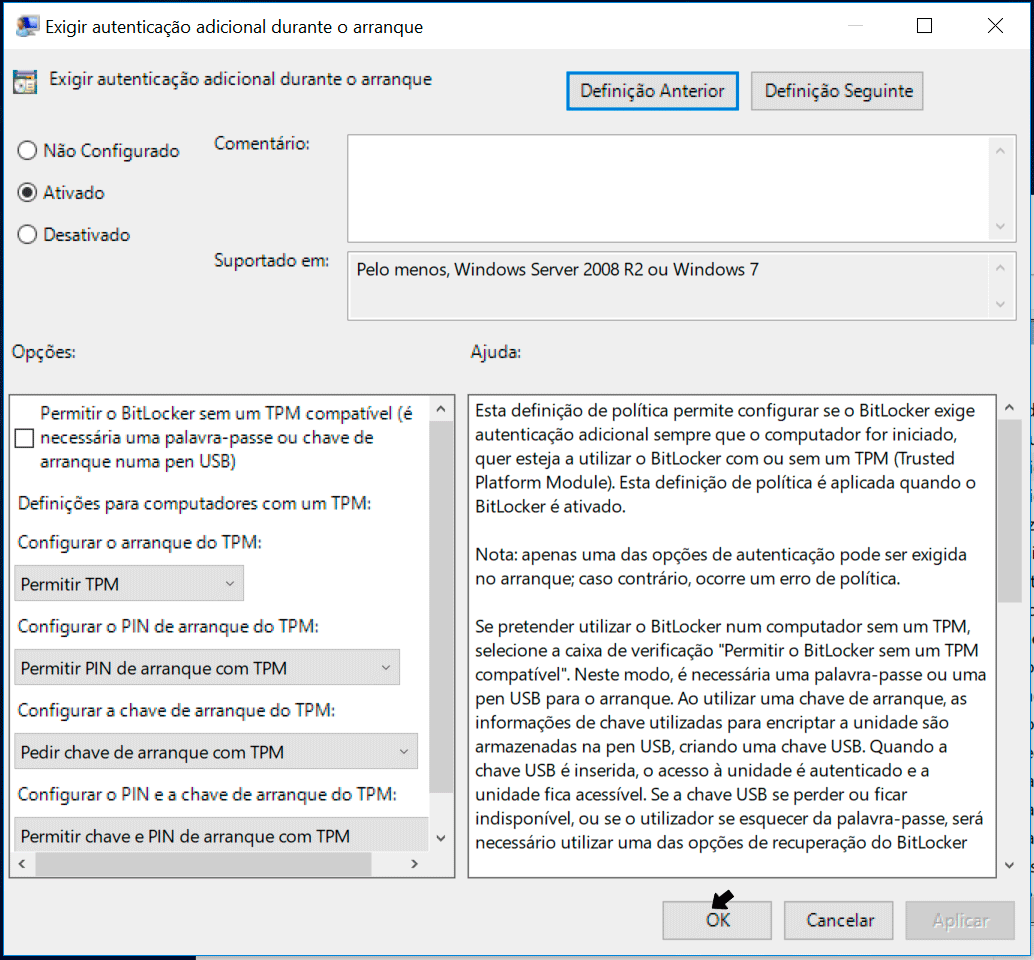Tick Permitir o BitLocker sem um TPM compatível checkbox

[x=24, y=438]
